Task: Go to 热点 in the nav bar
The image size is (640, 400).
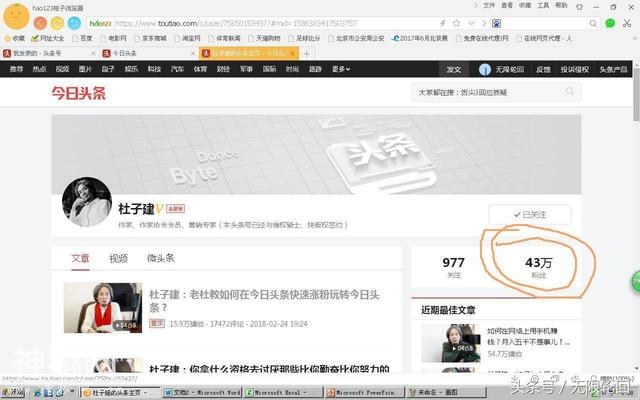Action: tap(39, 69)
